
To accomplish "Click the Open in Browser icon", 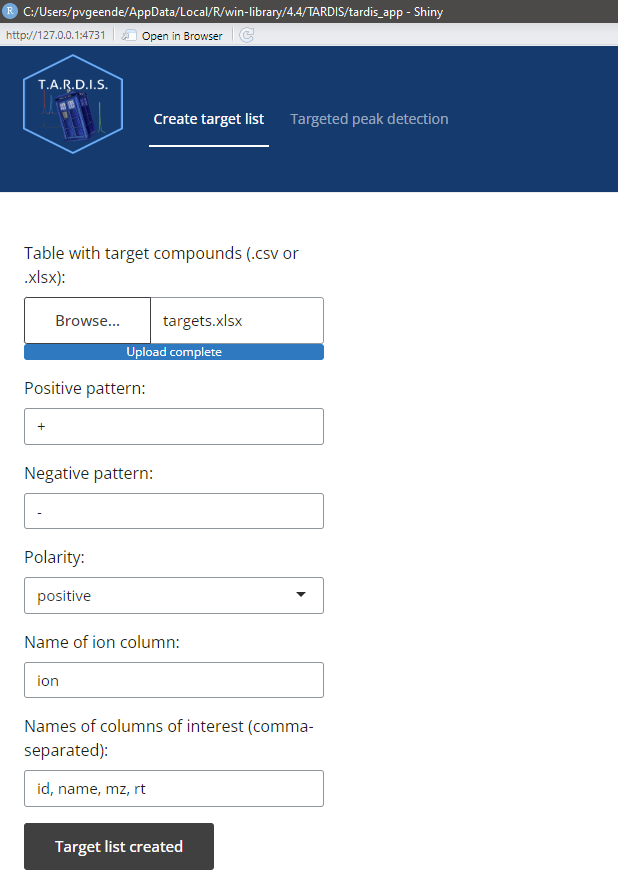I will click(129, 35).
